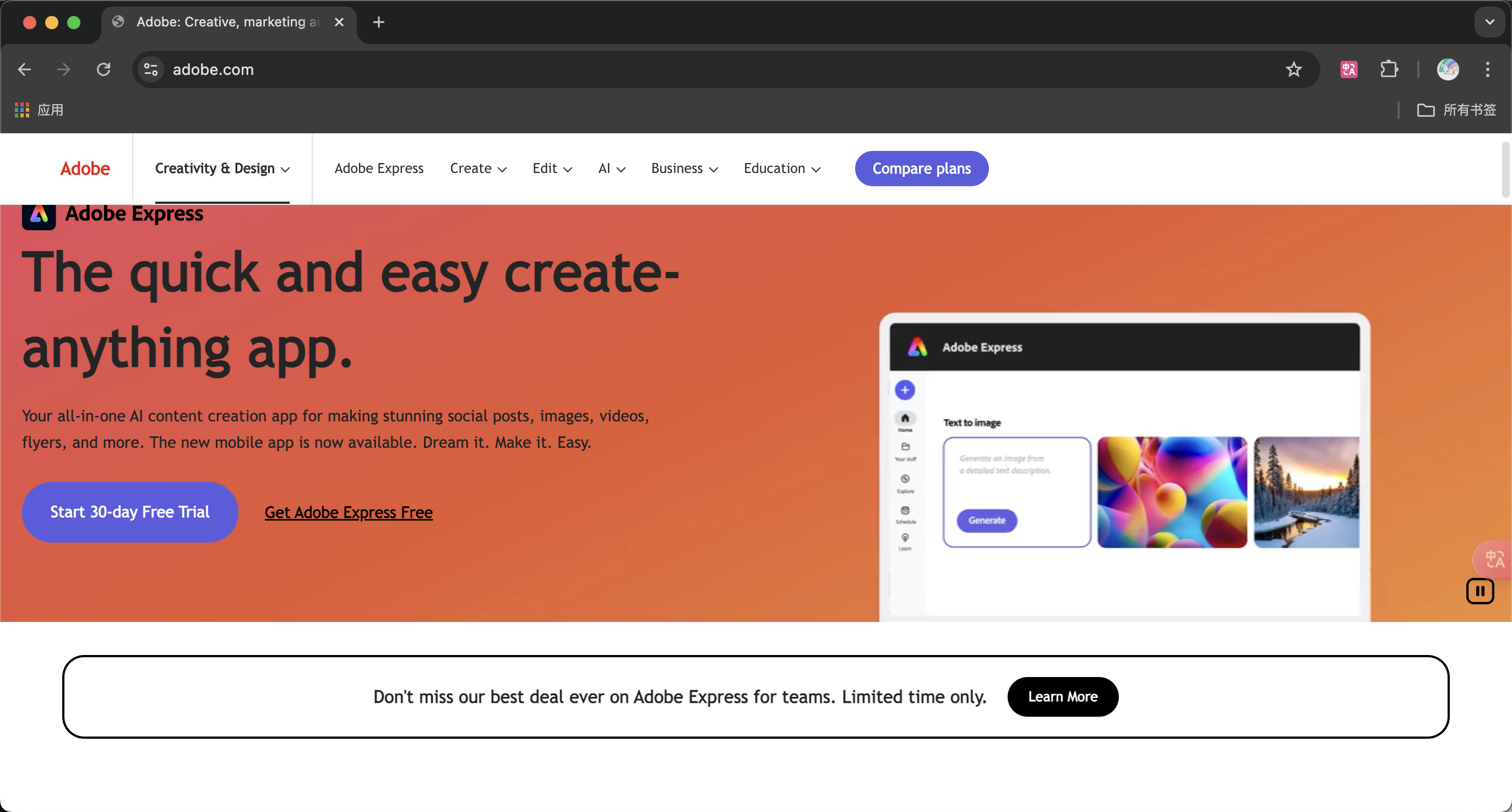Expand the AI dropdown menu
The height and width of the screenshot is (812, 1512).
611,168
